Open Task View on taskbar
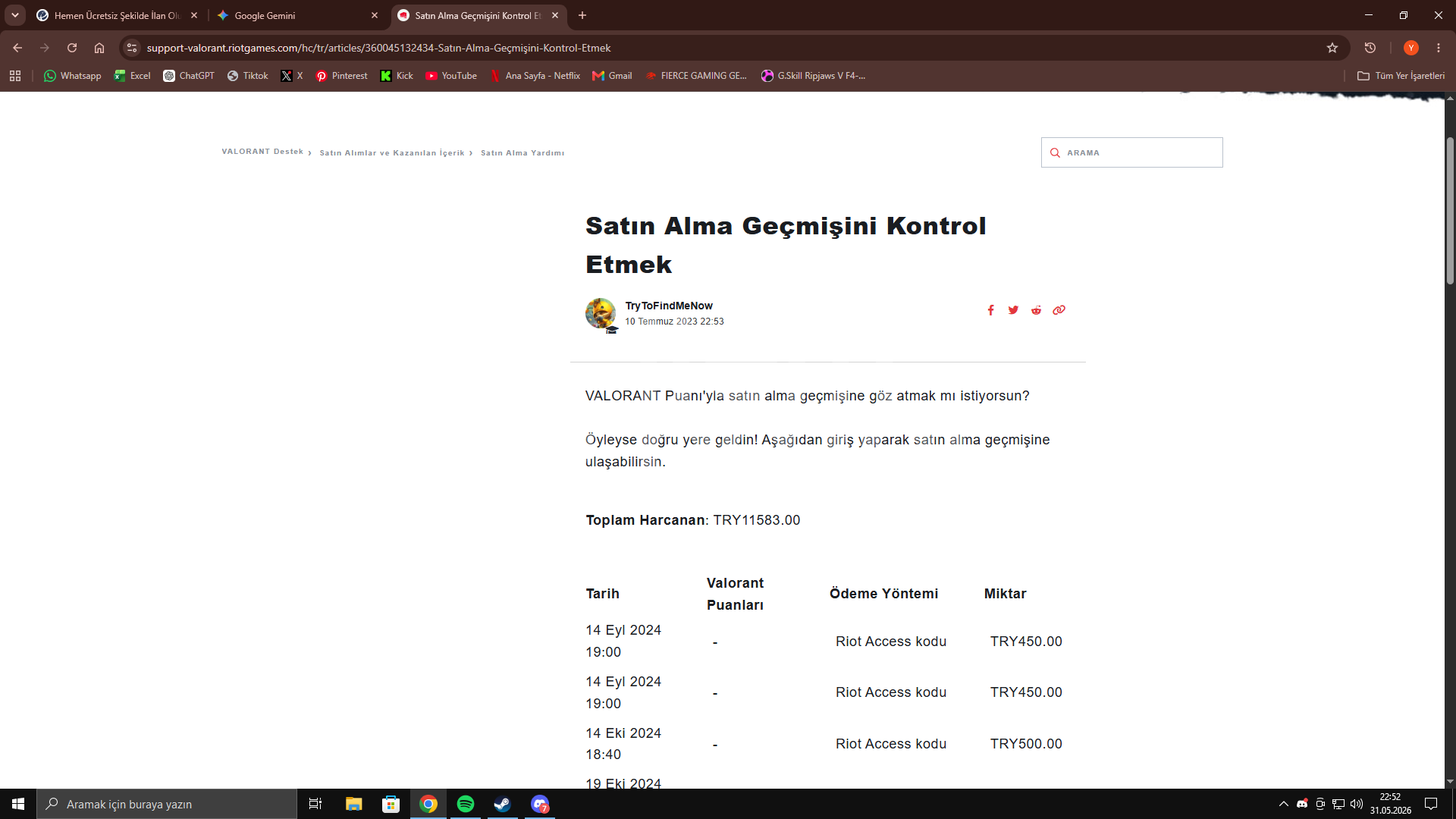Screen dimensions: 1456x819 coord(315,804)
